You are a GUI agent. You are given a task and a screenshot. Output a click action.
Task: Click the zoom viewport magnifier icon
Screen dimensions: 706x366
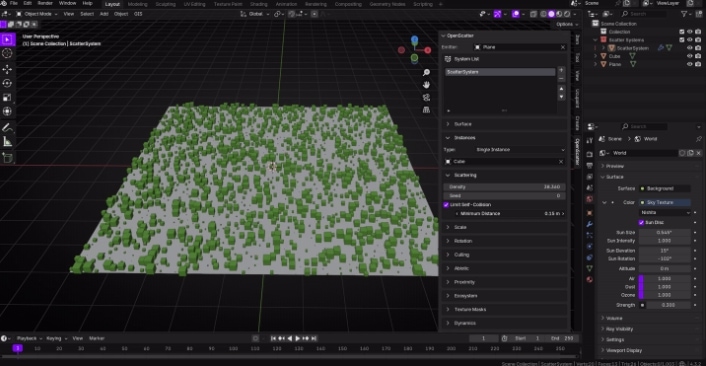click(x=426, y=73)
